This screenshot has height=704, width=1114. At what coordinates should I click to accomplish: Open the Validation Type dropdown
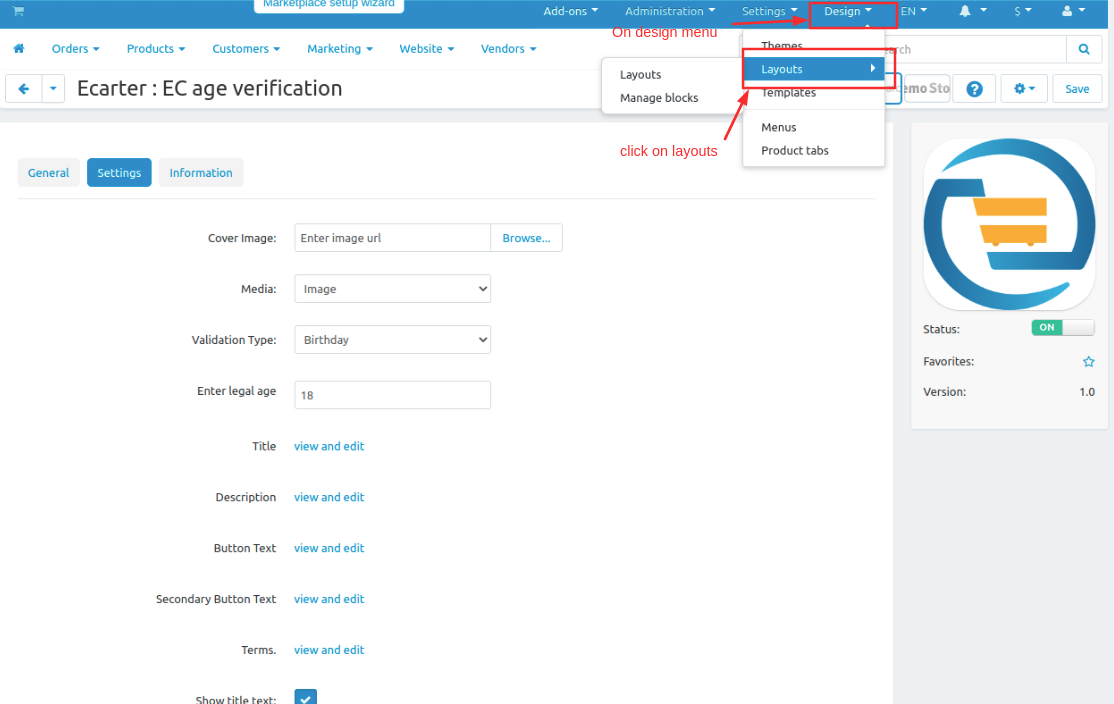click(x=392, y=340)
